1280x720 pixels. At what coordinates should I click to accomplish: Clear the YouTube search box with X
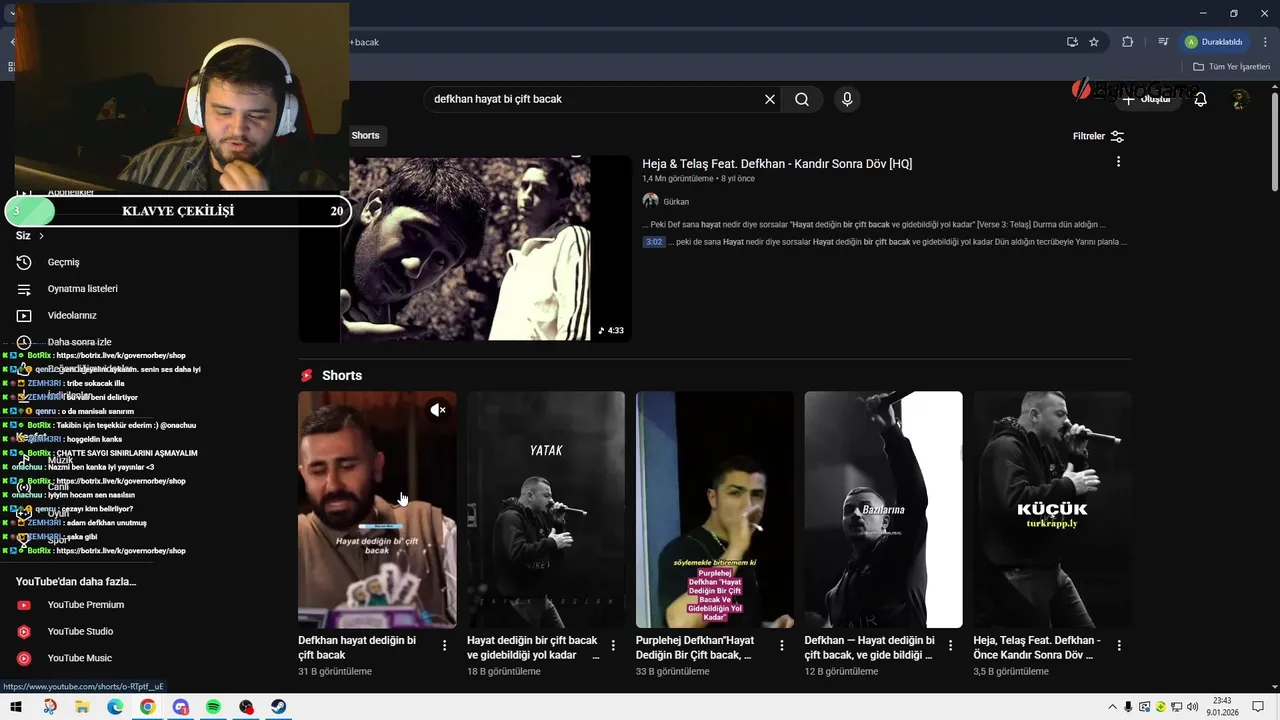click(770, 99)
